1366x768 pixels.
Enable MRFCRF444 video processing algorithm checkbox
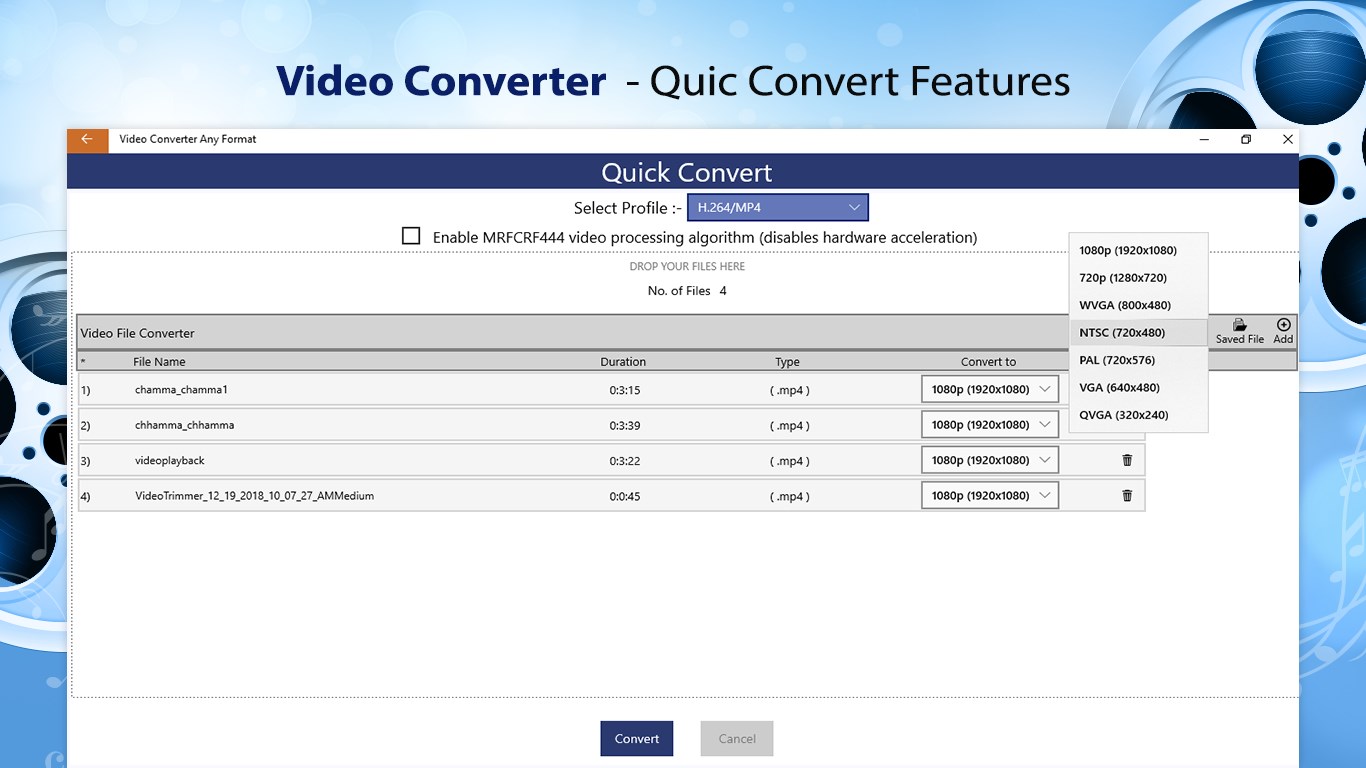pyautogui.click(x=411, y=235)
